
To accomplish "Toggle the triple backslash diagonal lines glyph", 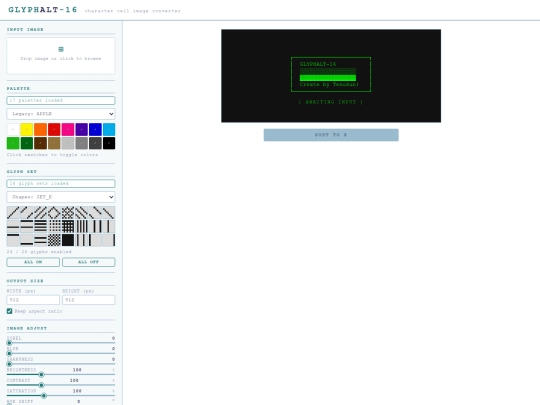I will pos(82,212).
